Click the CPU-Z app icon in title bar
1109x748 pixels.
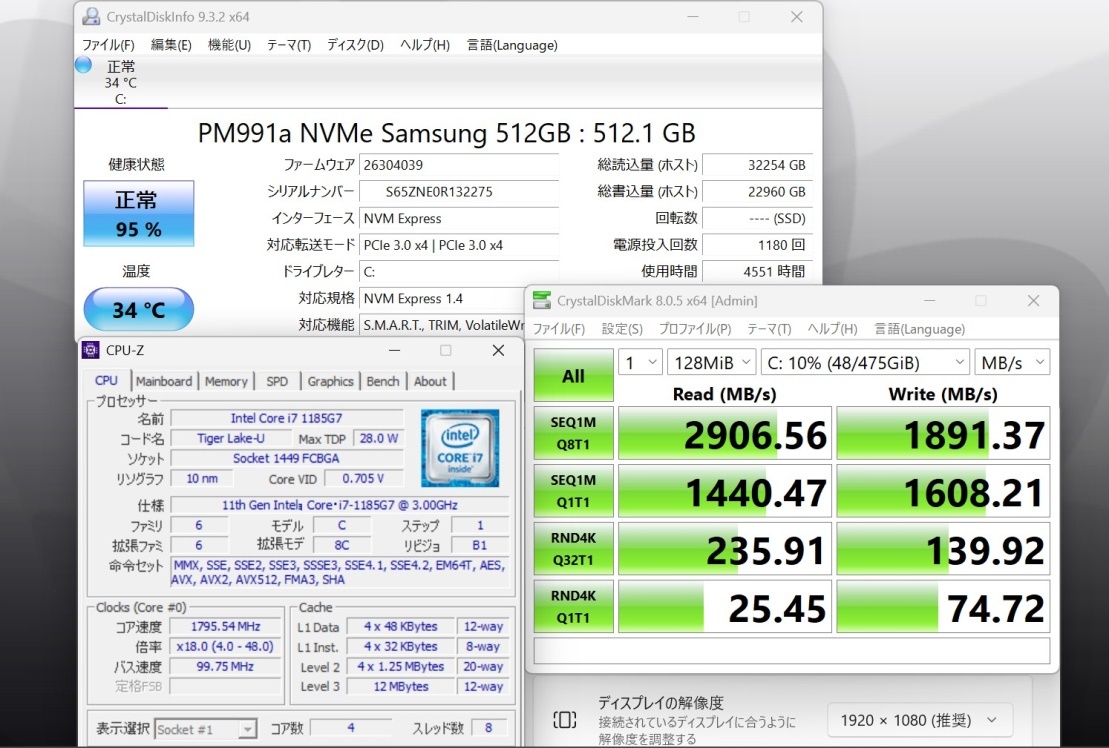pyautogui.click(x=91, y=350)
